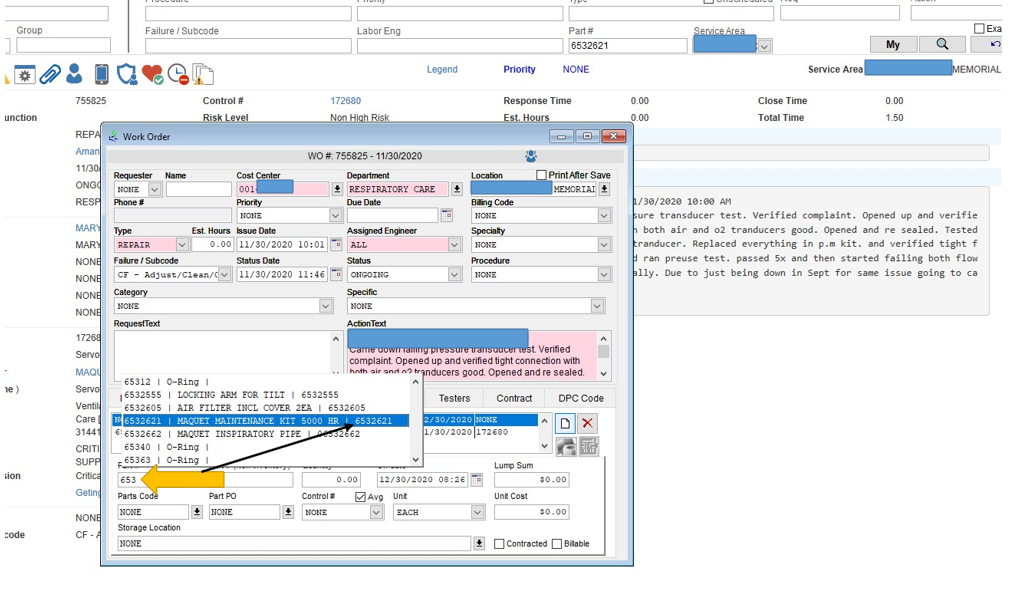Open the Assigned Engineer dropdown
Image resolution: width=1026 pixels, height=597 pixels.
pyautogui.click(x=455, y=244)
